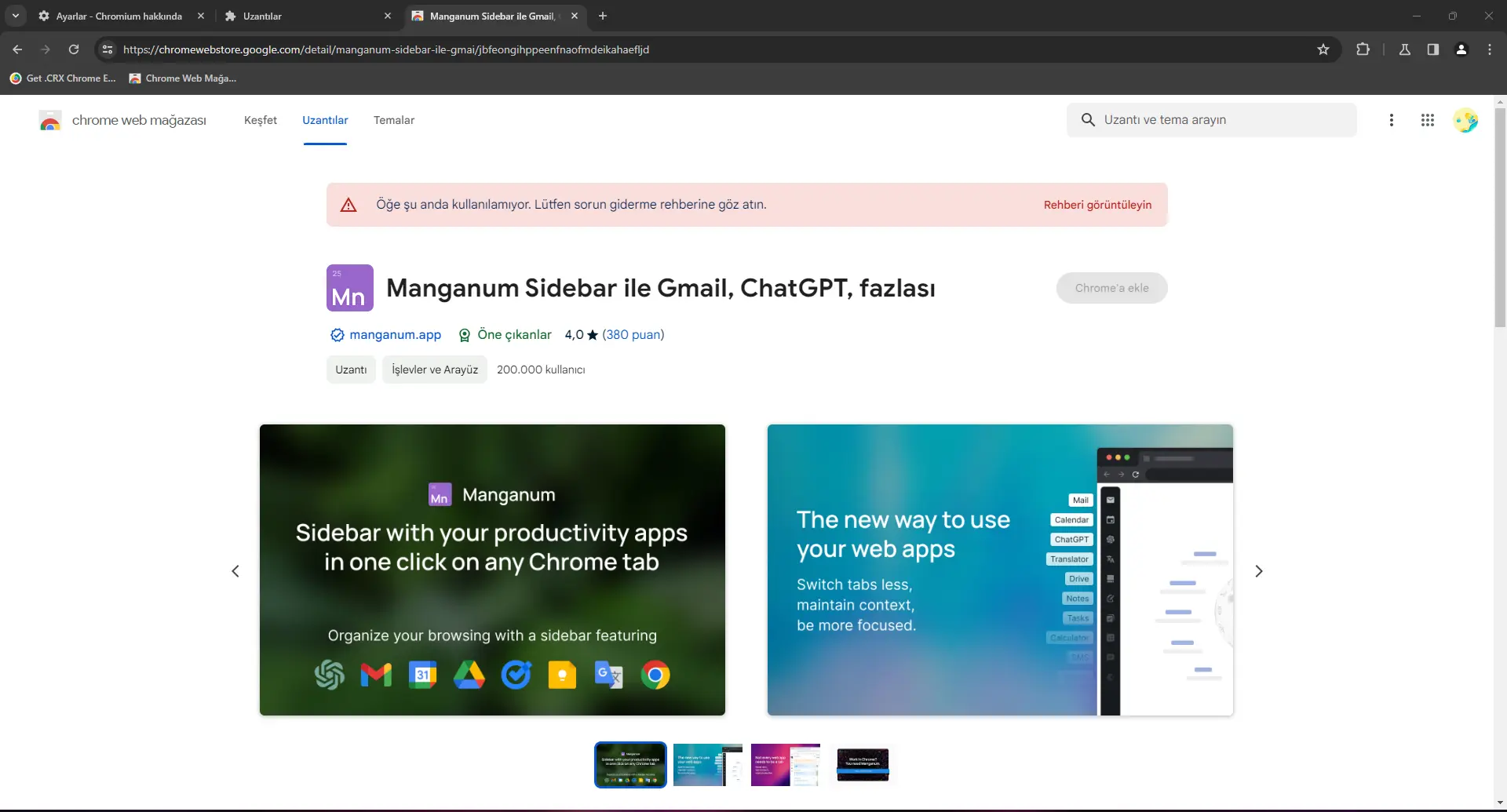Open the tab search dropdown arrow
Viewport: 1507px width, 812px height.
(x=15, y=16)
